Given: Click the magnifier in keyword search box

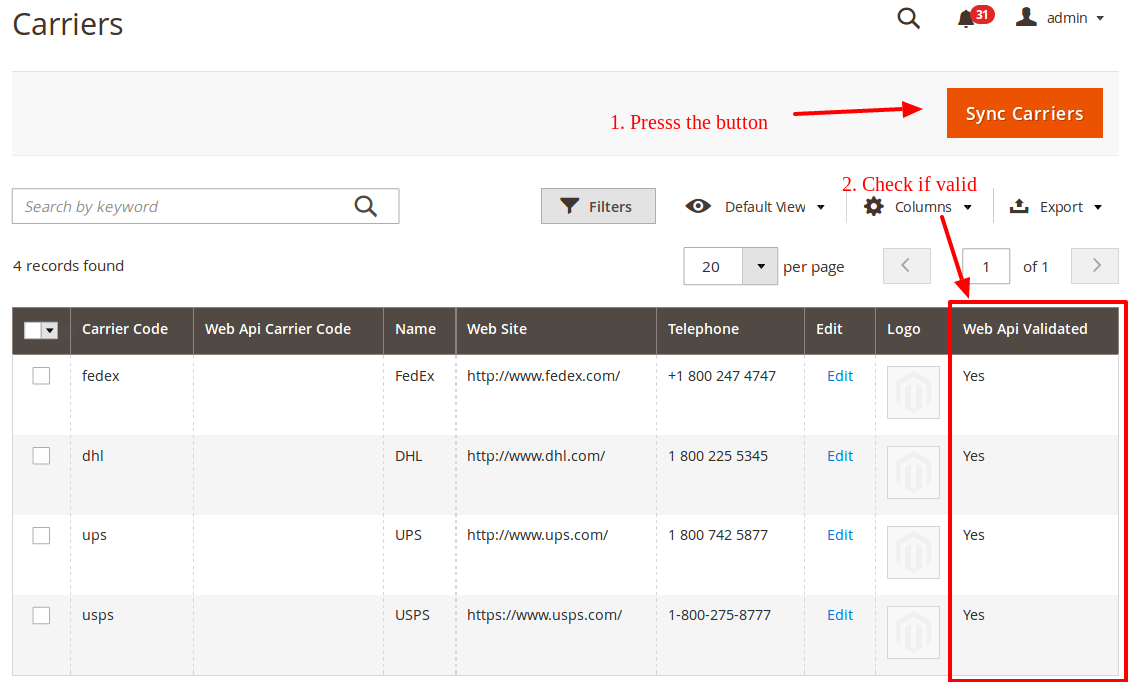Looking at the screenshot, I should tap(366, 206).
